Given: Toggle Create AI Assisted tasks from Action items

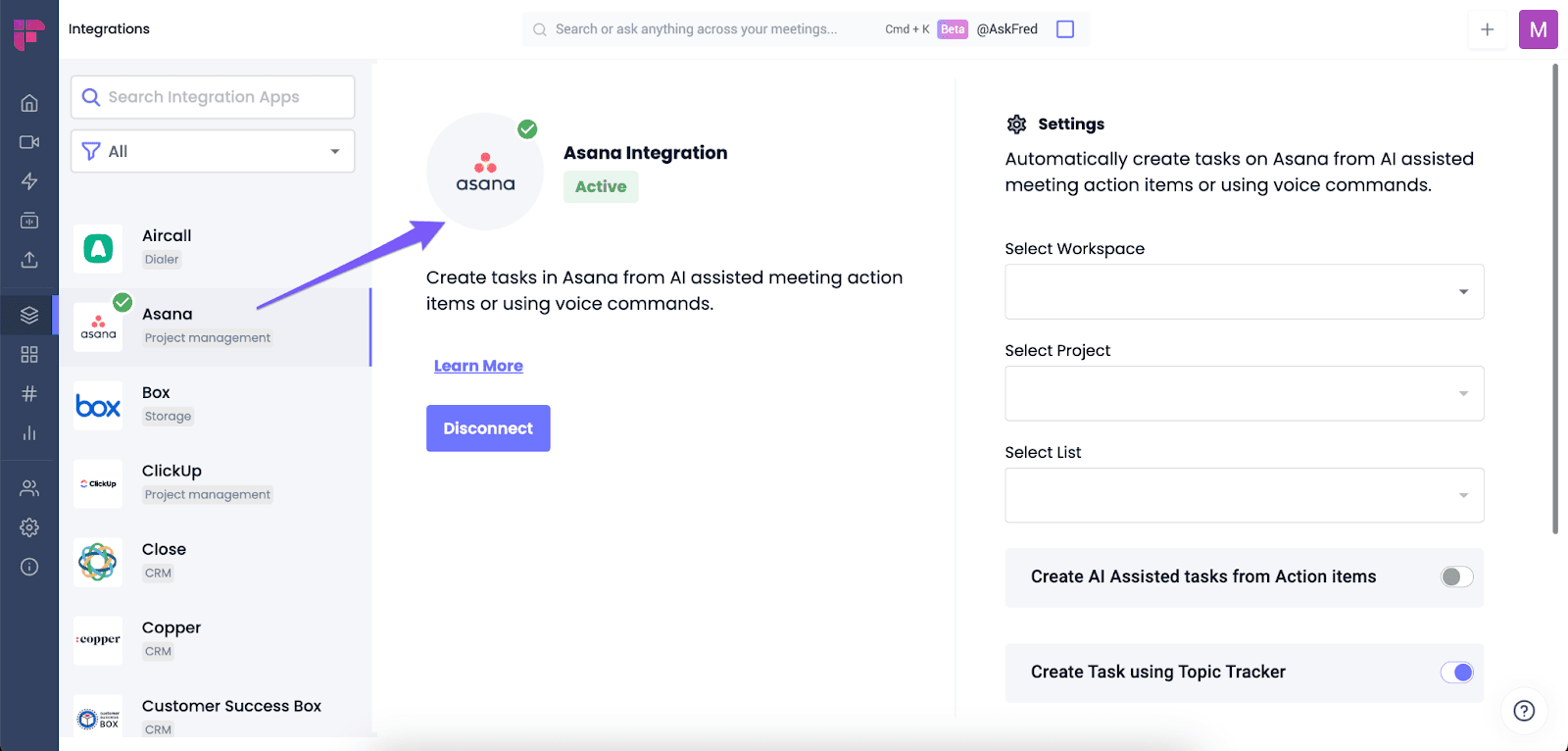Looking at the screenshot, I should [x=1456, y=577].
